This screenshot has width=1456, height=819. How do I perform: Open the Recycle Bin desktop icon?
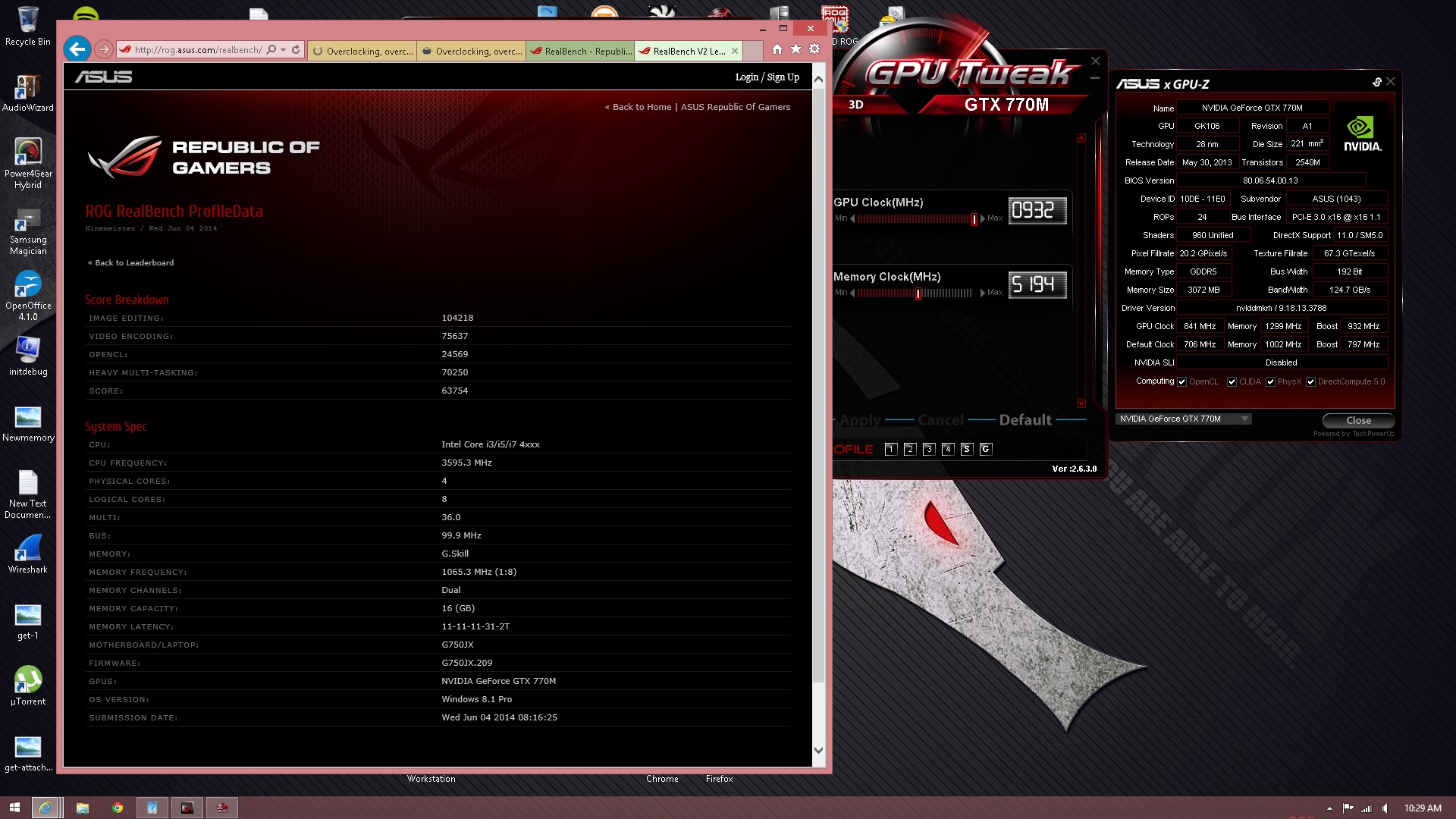(x=28, y=26)
